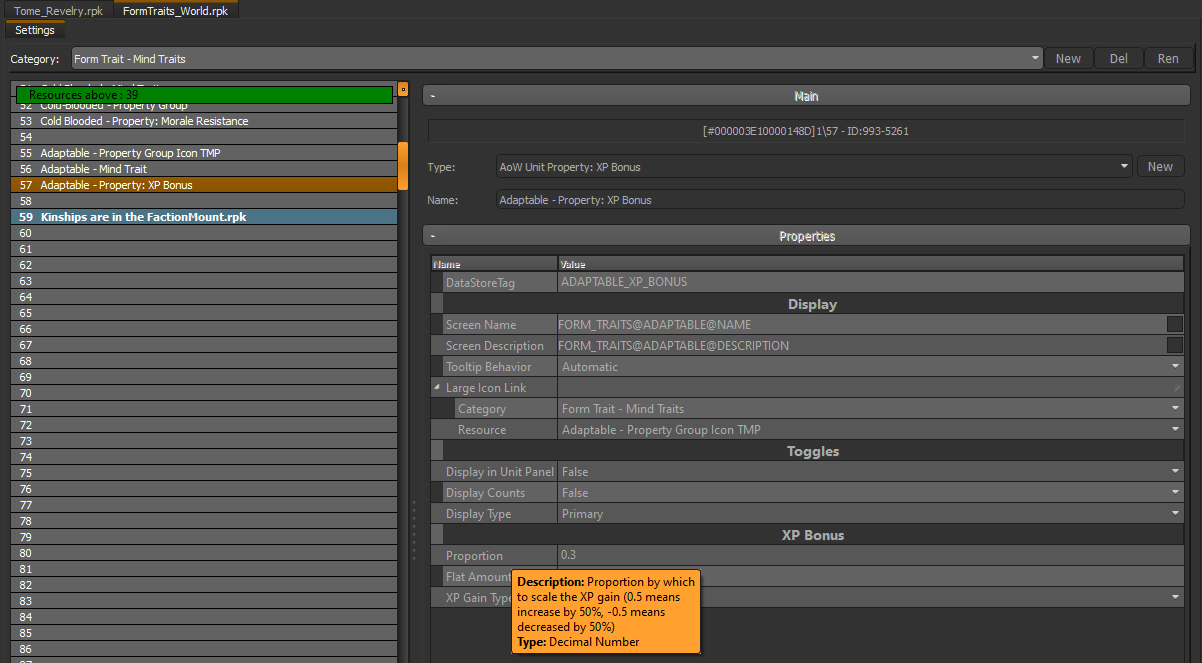Open the Type dropdown for unit property
Image resolution: width=1202 pixels, height=663 pixels.
coord(1125,167)
